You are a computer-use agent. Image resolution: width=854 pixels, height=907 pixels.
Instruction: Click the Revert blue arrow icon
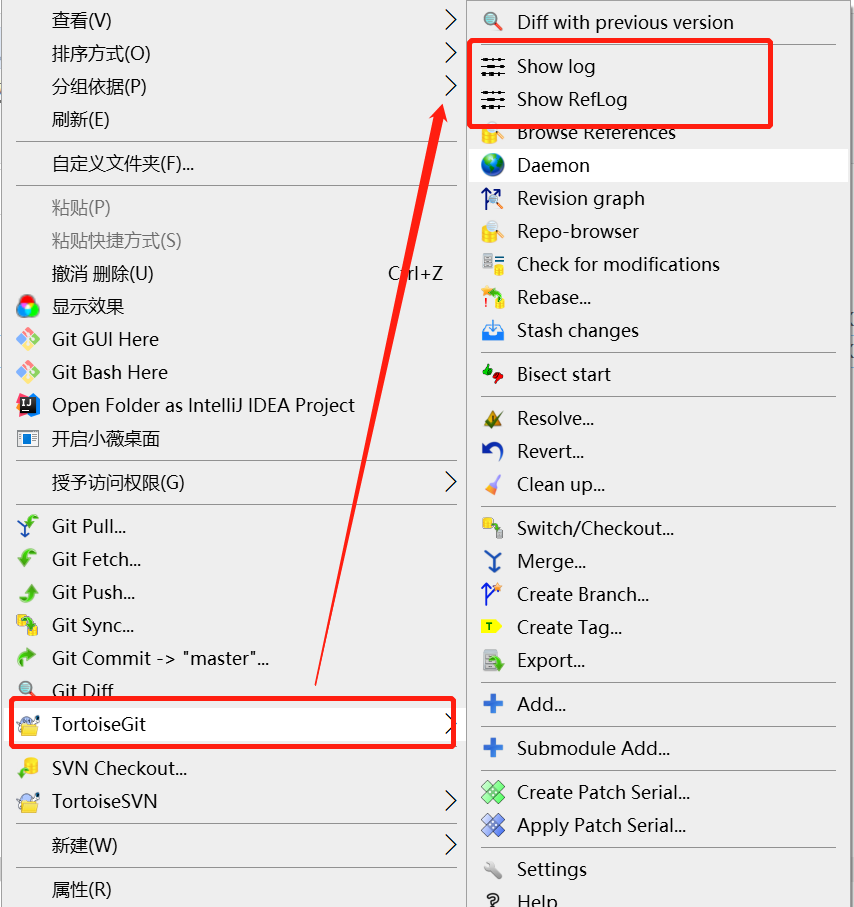493,451
